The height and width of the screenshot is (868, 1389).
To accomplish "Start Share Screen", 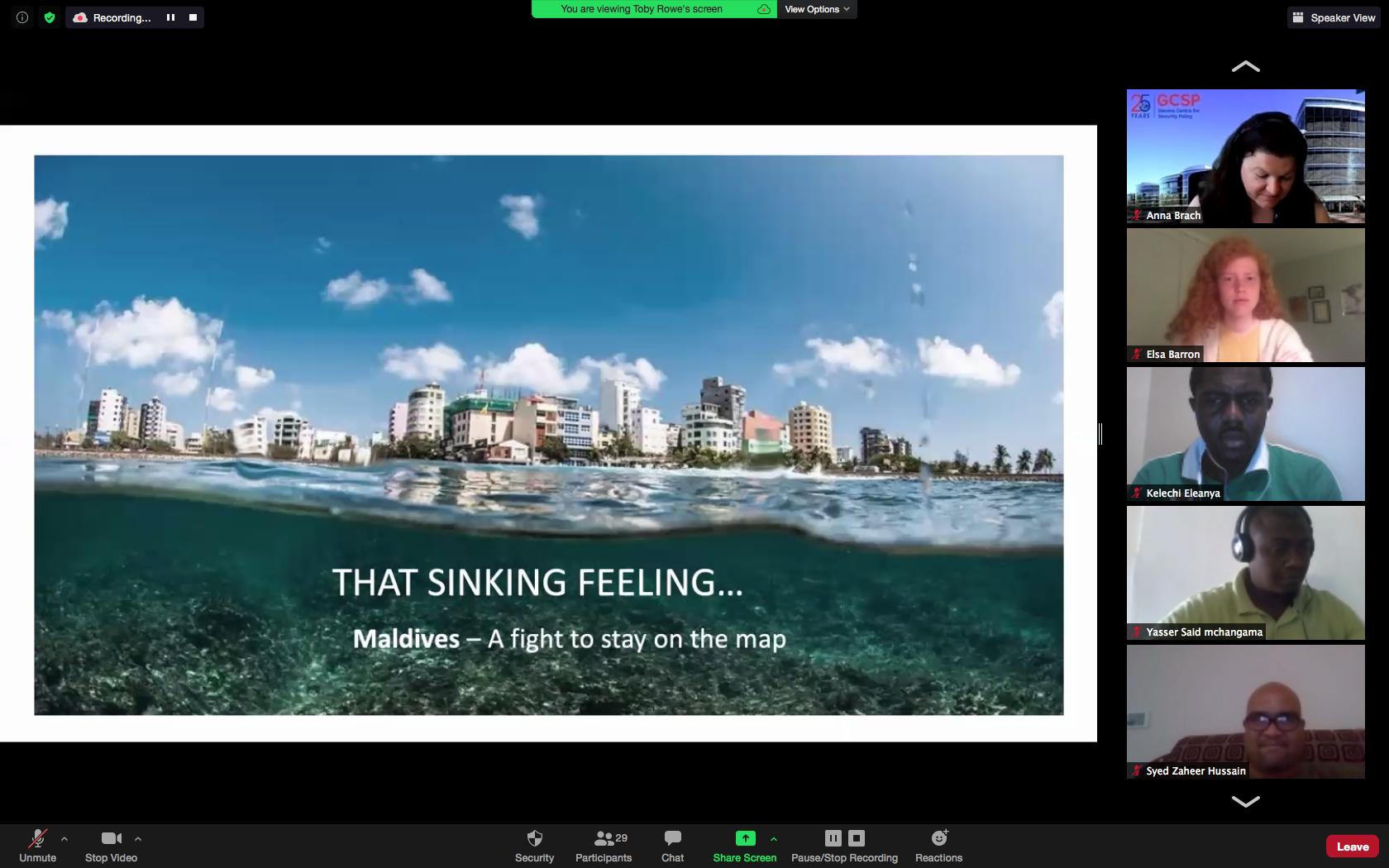I will (744, 846).
